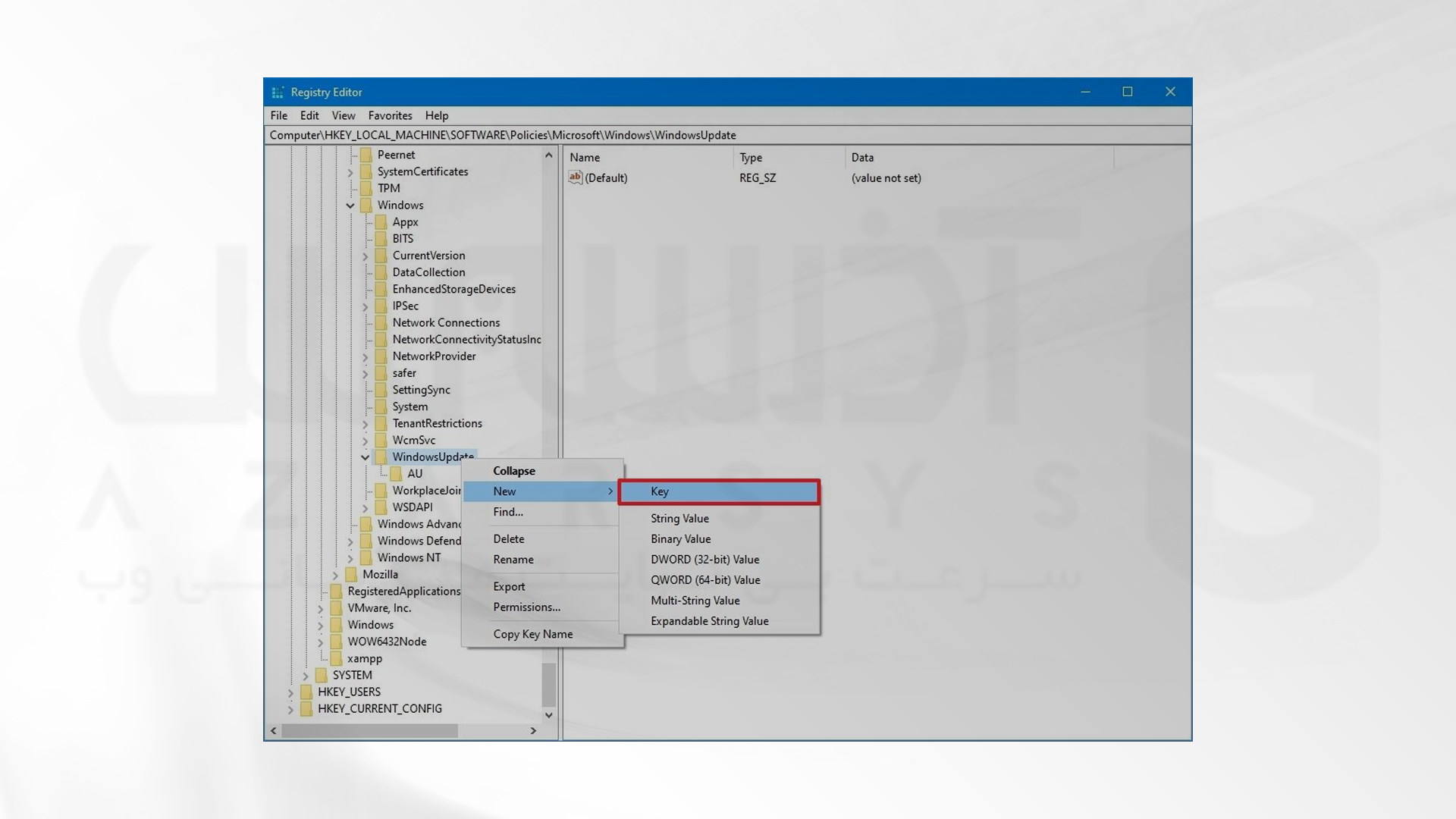Expand the VMware, Inc. key
1456x819 pixels.
[320, 609]
